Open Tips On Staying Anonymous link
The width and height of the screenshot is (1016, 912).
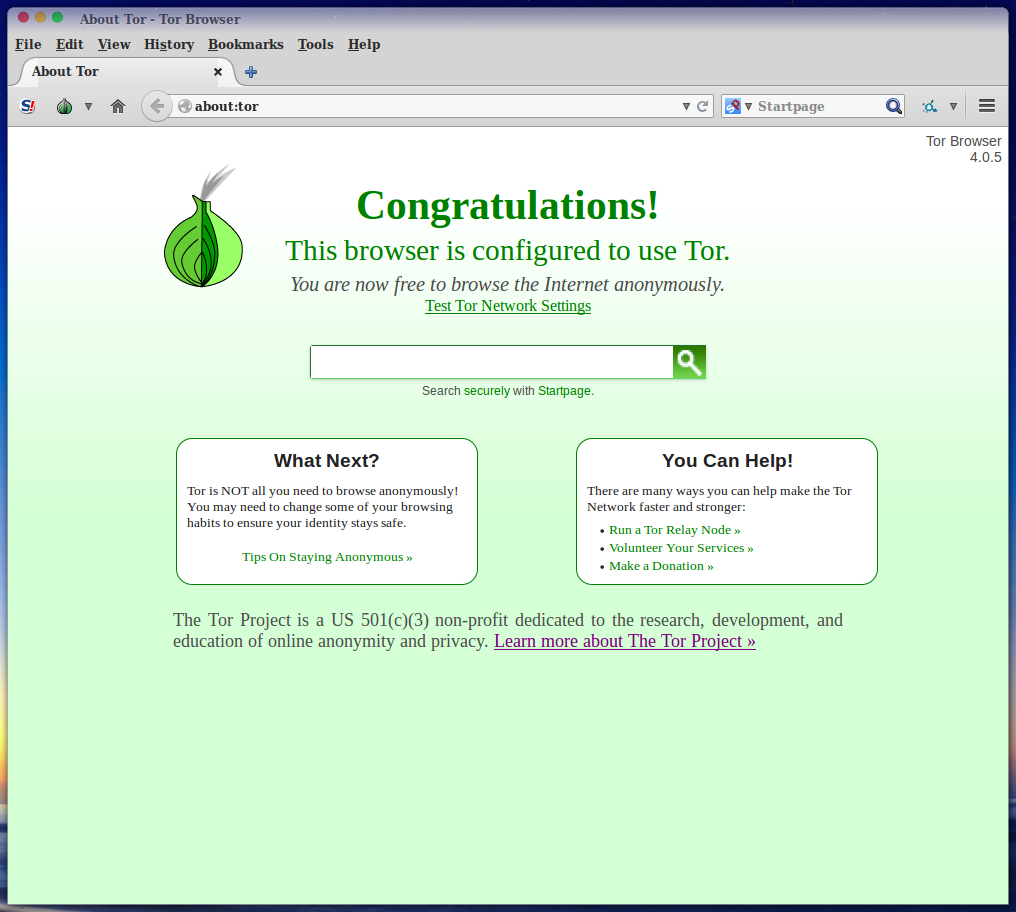pos(327,557)
